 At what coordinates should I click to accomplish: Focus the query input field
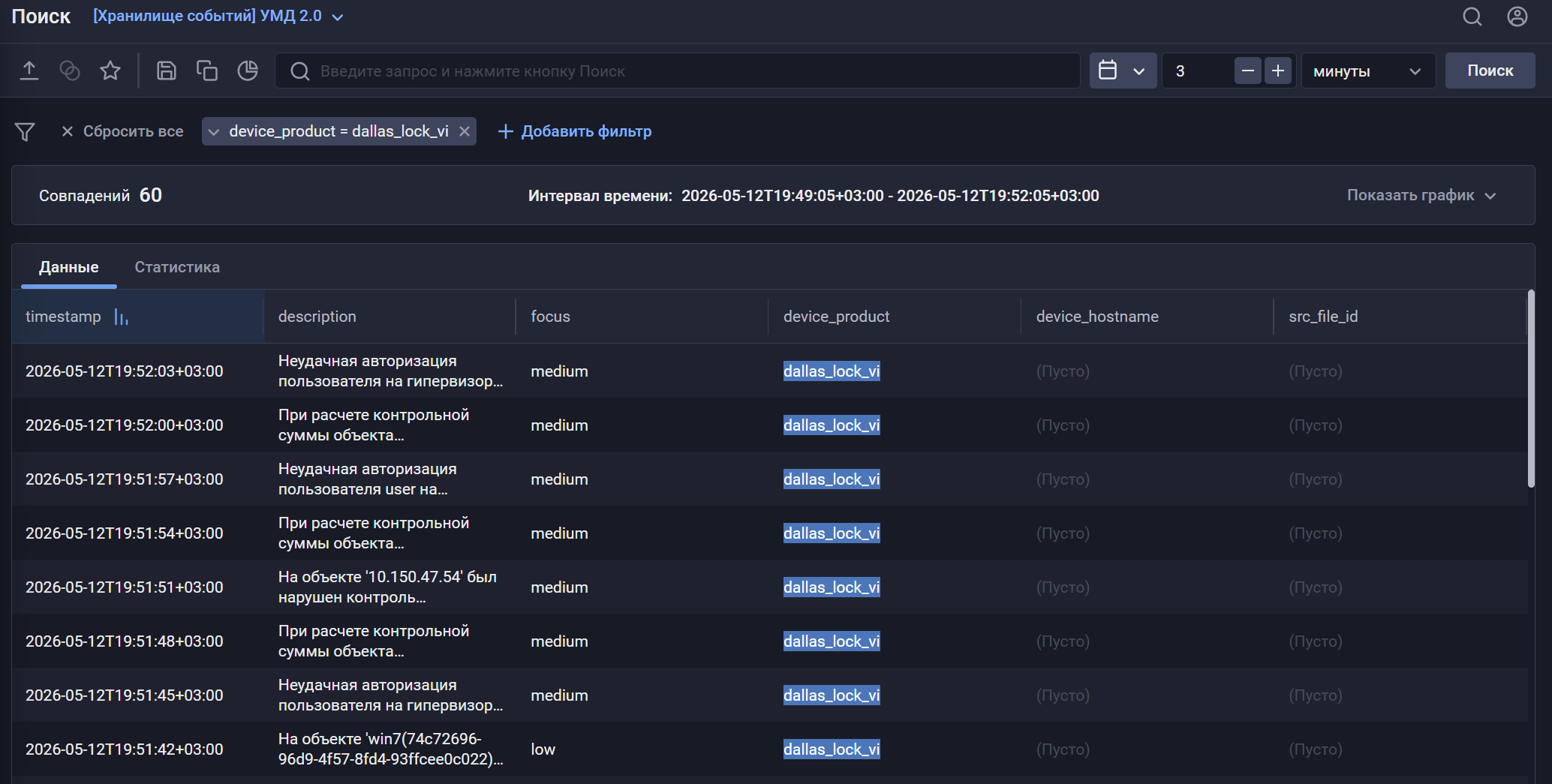point(678,71)
